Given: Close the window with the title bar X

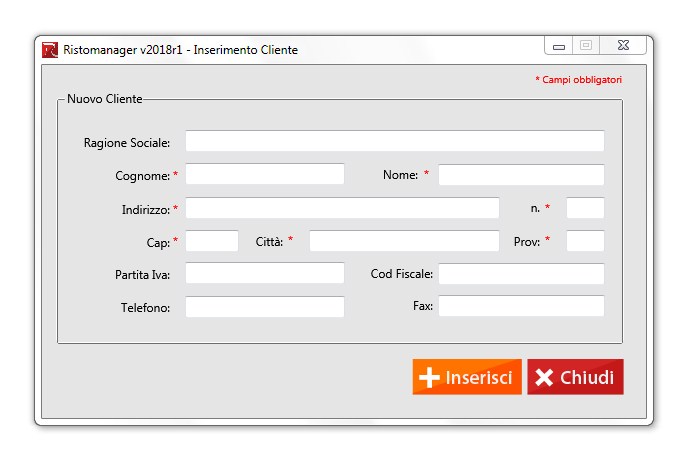Looking at the screenshot, I should pos(623,45).
